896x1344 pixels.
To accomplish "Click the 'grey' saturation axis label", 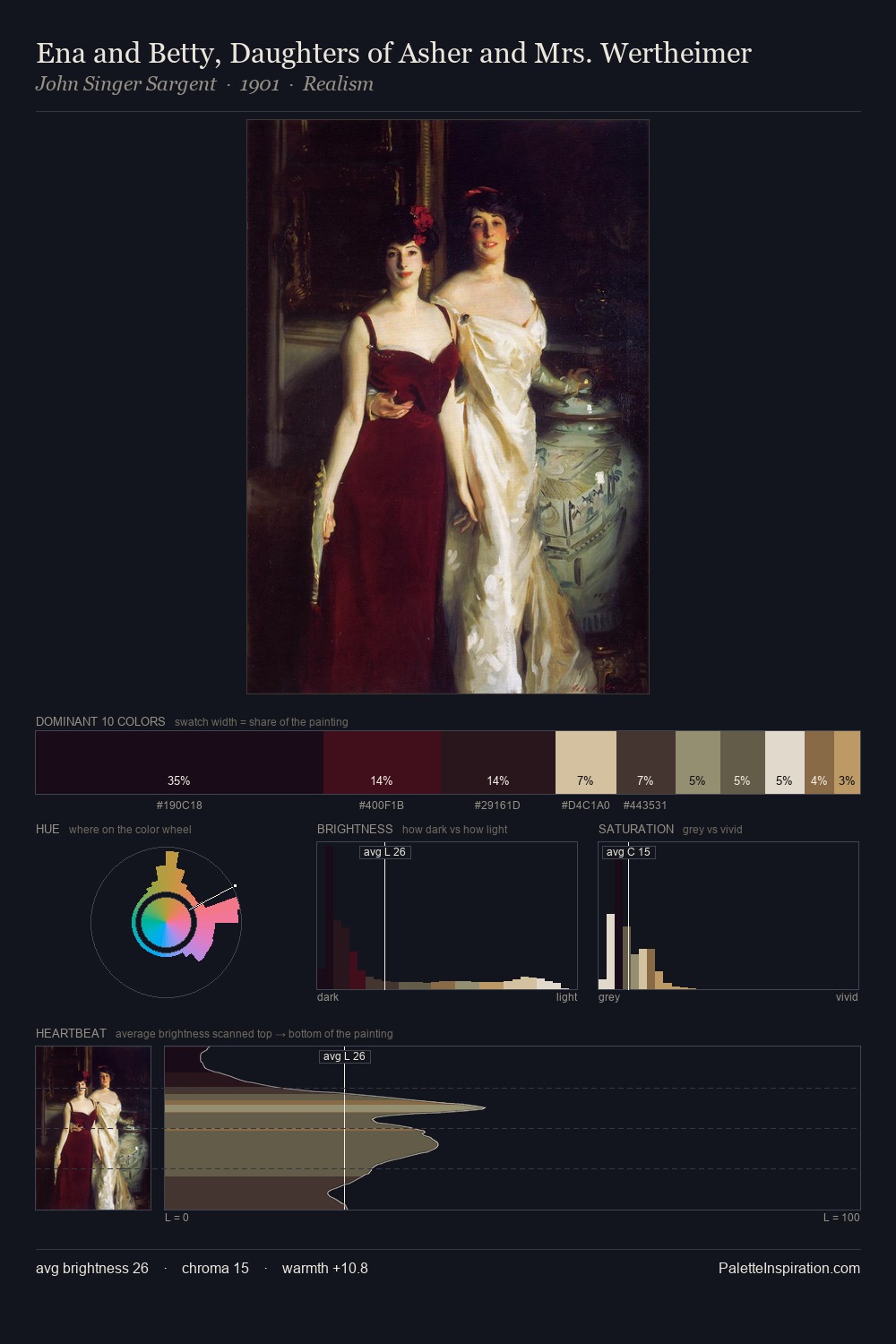I will 609,997.
